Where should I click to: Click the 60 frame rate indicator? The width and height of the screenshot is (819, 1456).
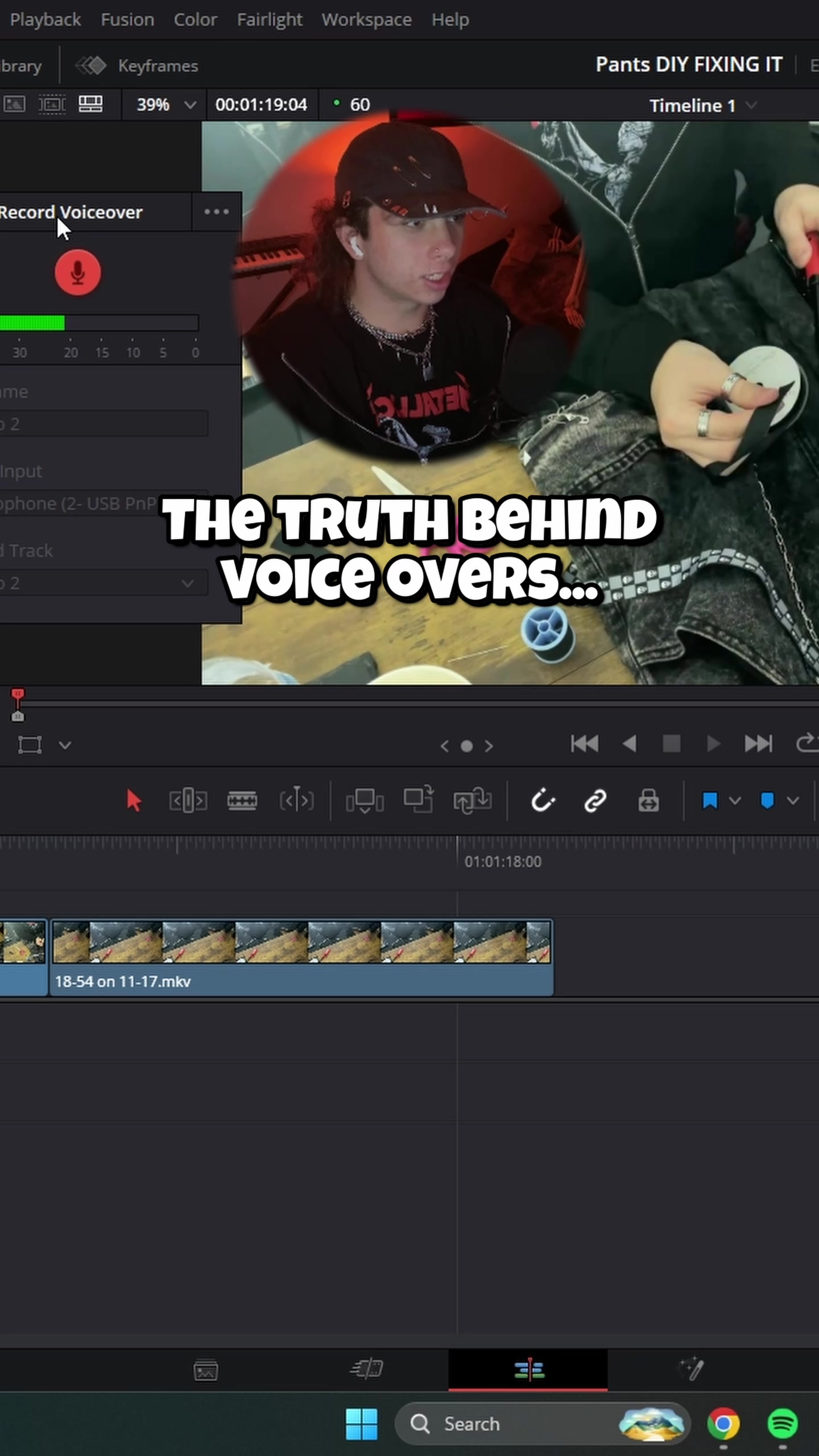pyautogui.click(x=359, y=105)
